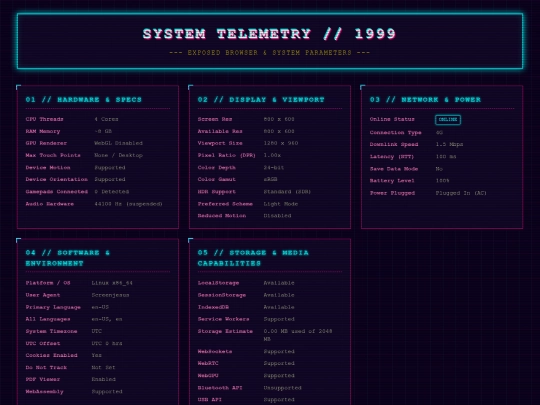The height and width of the screenshot is (405, 540).
Task: Click the 'Device Motion' label
Action: pos(48,168)
